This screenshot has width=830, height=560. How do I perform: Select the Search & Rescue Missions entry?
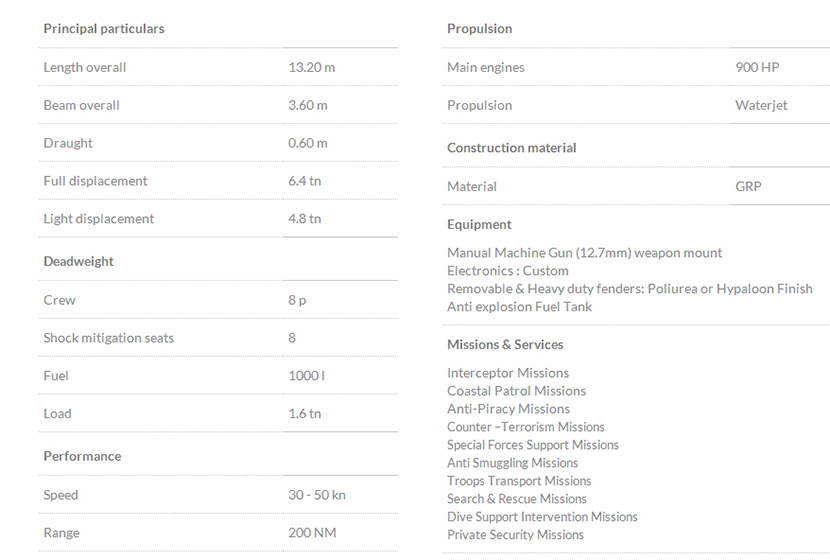tap(516, 499)
